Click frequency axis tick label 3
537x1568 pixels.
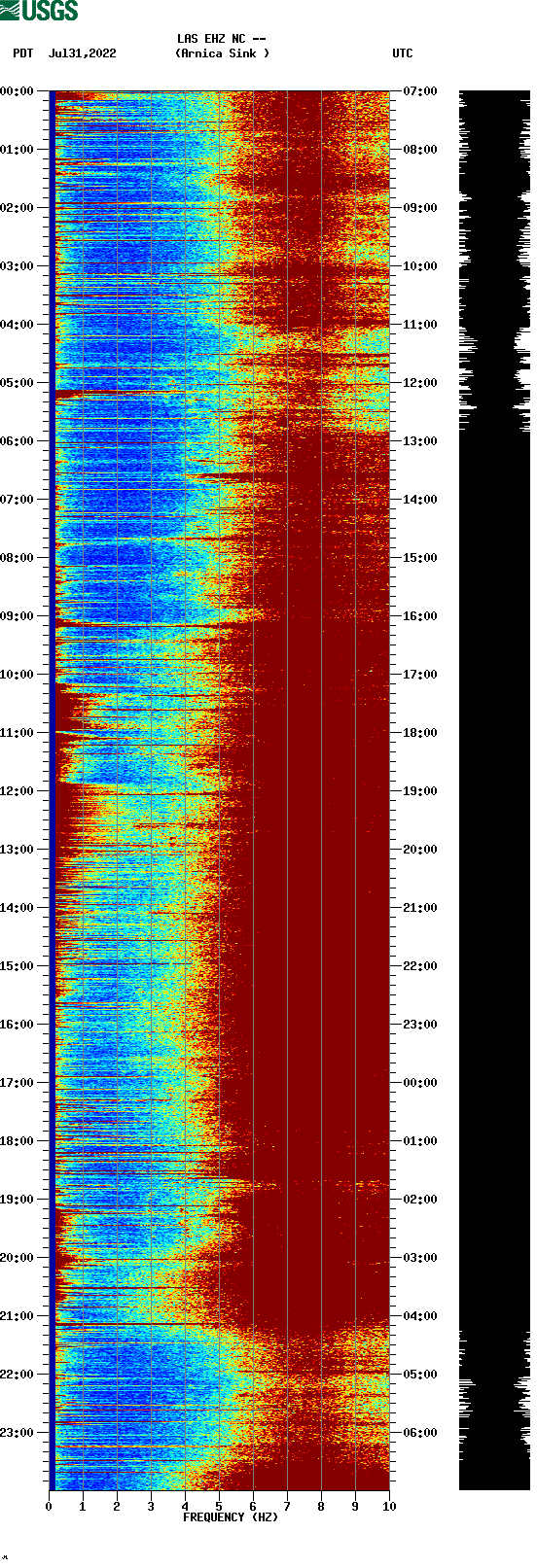(x=151, y=1507)
